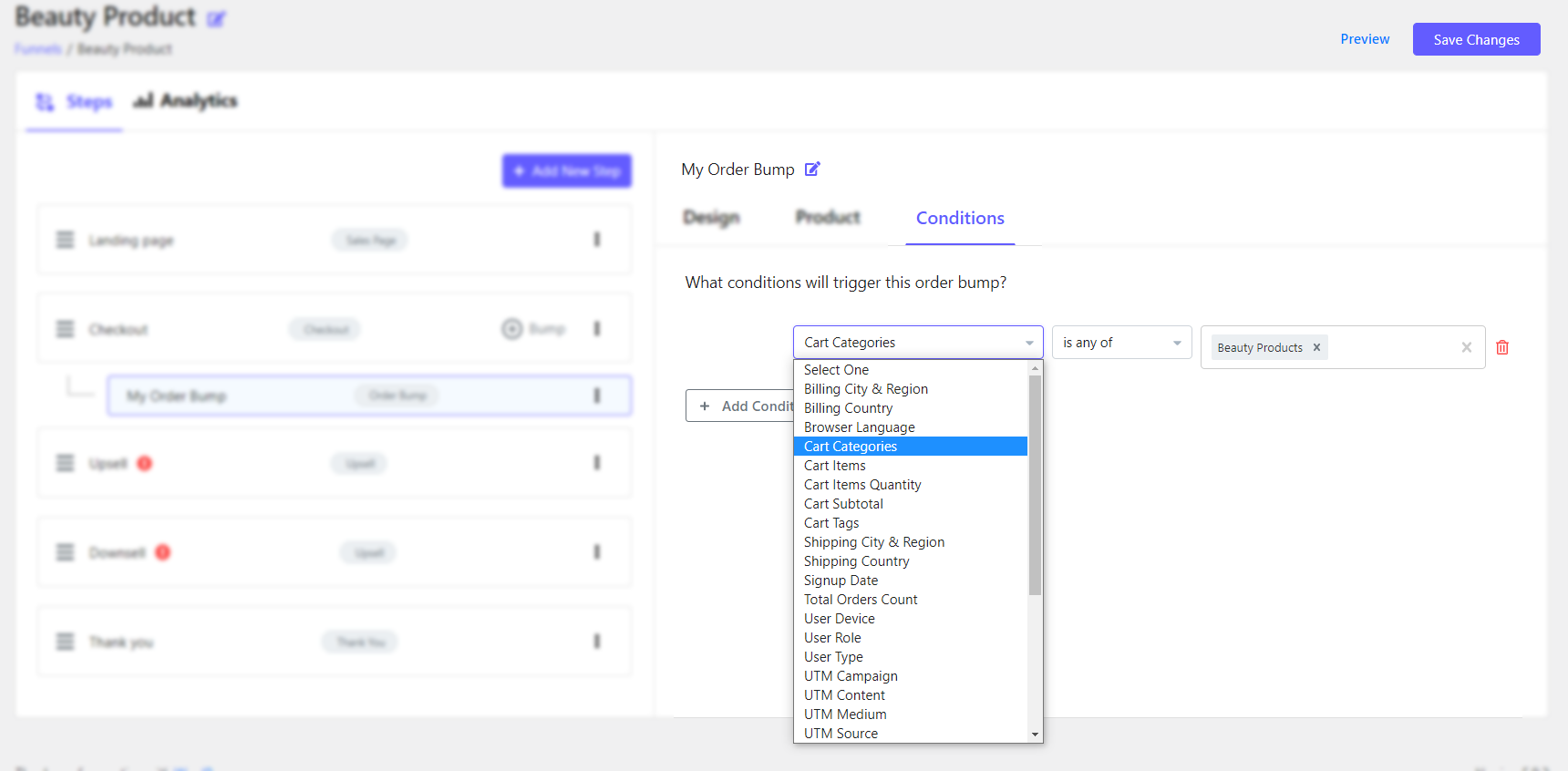Choose Cart Subtotal option

[911, 504]
